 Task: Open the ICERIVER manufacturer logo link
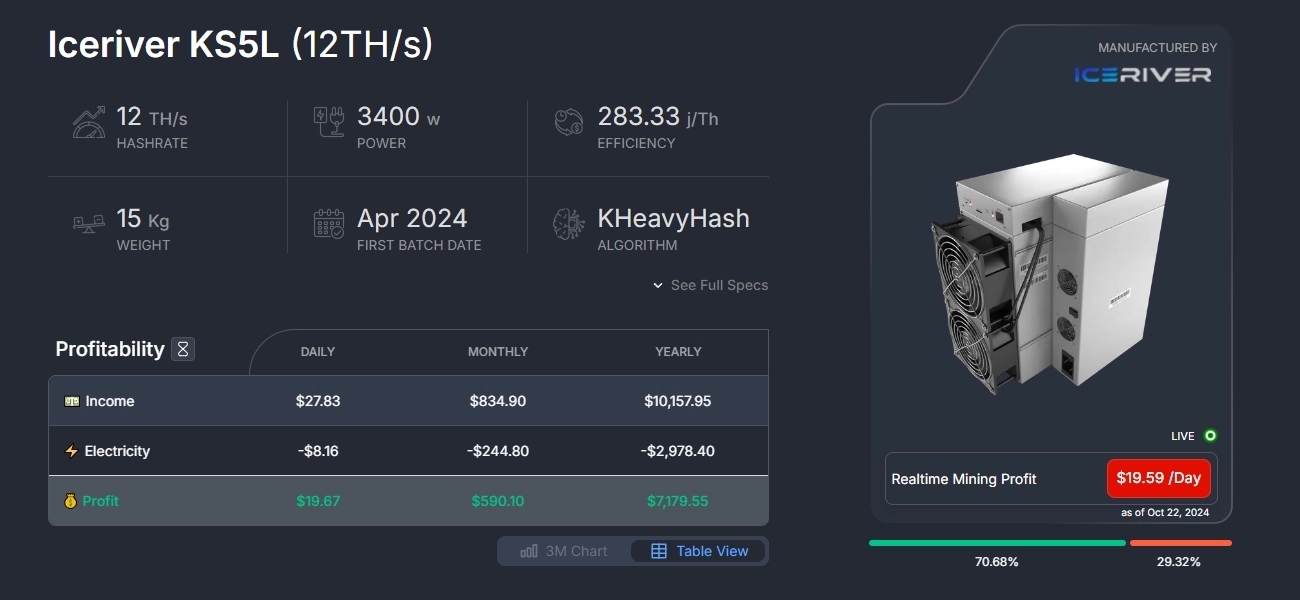(x=1142, y=74)
